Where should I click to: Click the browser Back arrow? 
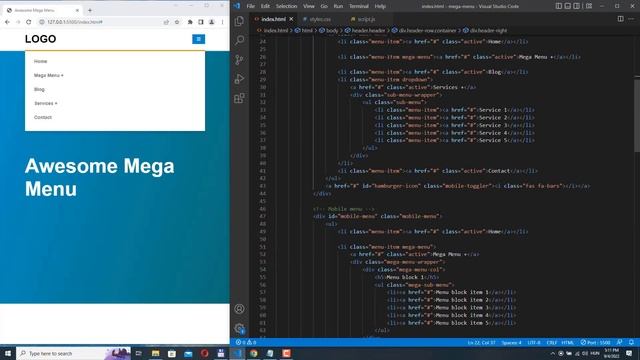click(7, 22)
